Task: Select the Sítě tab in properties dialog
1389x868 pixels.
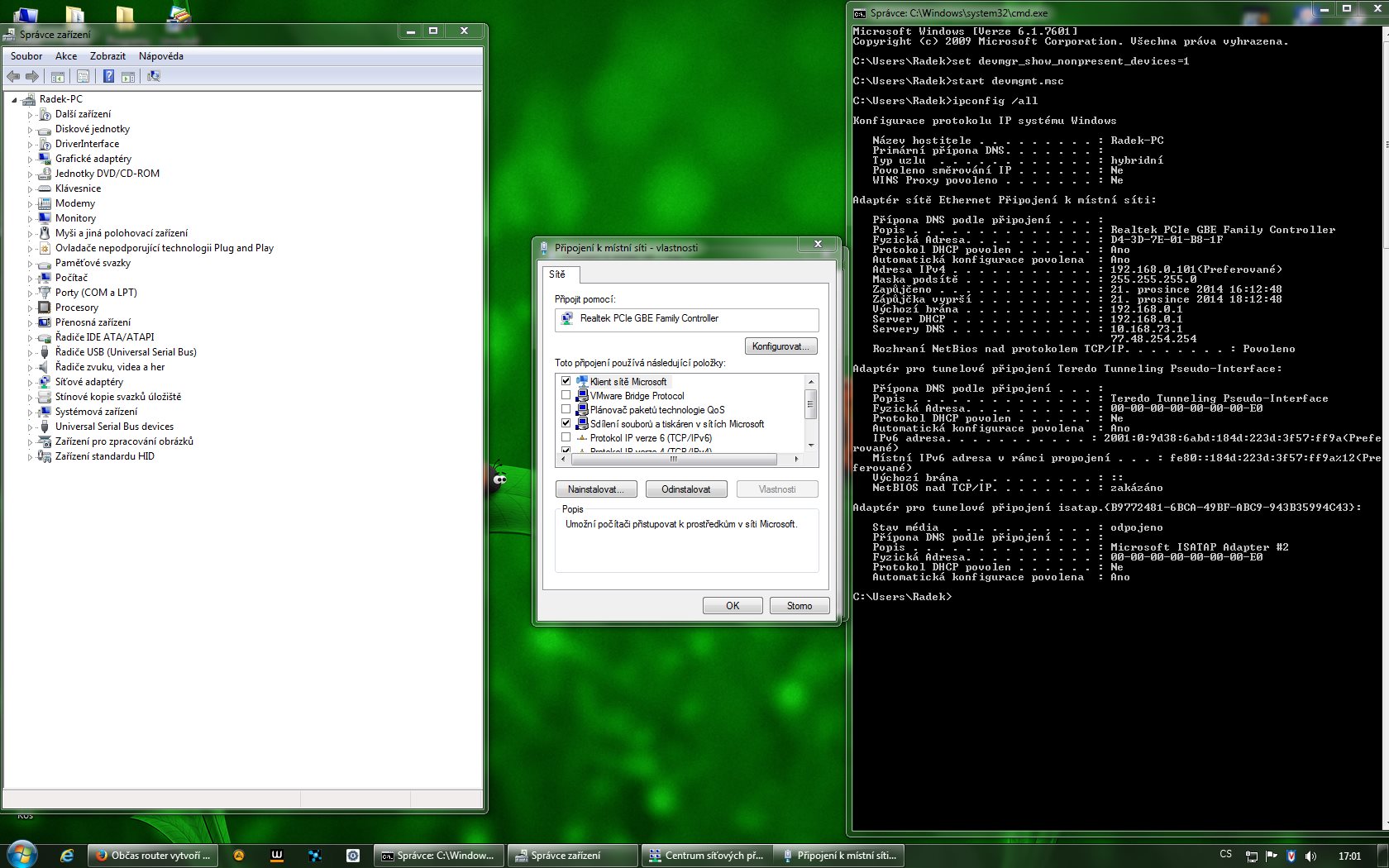Action: click(557, 274)
